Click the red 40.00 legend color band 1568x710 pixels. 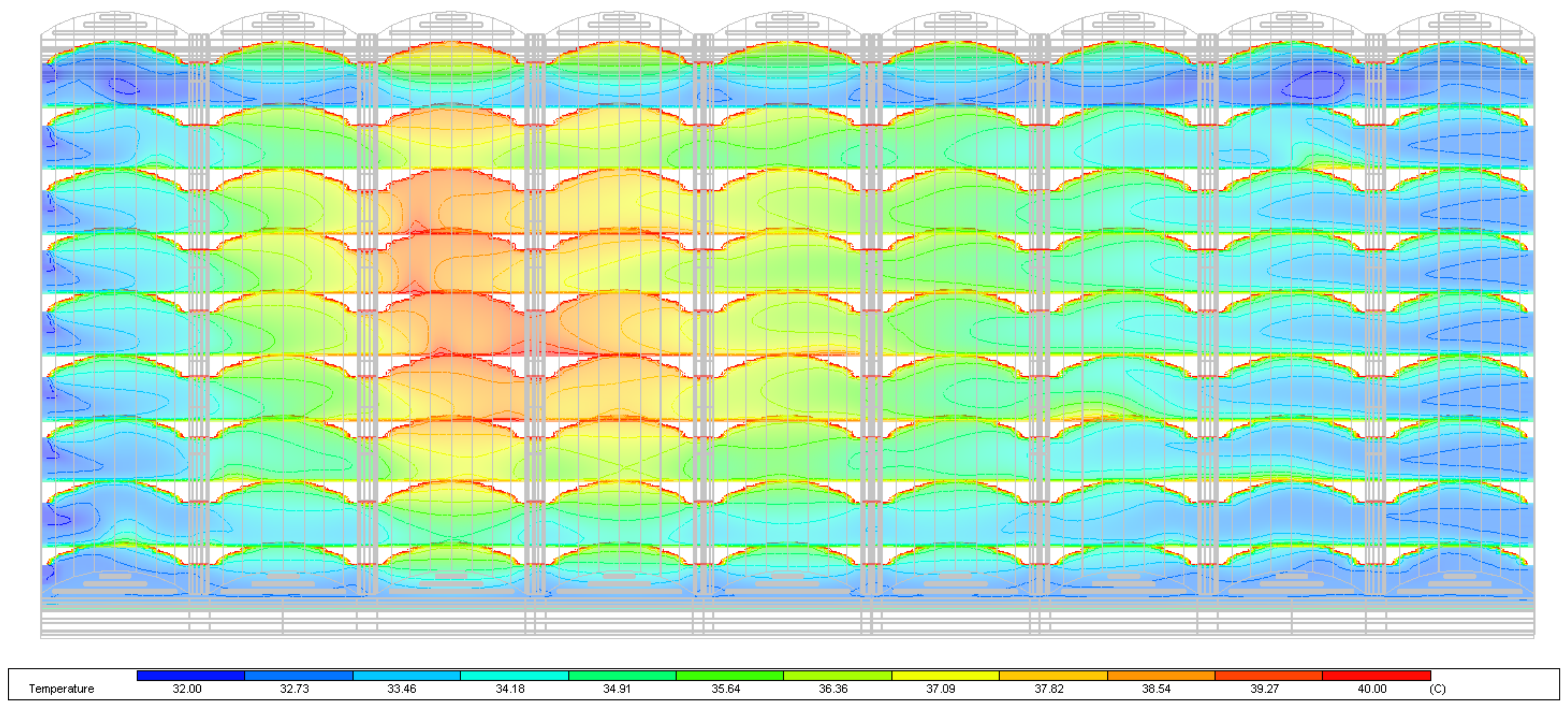point(1376,675)
